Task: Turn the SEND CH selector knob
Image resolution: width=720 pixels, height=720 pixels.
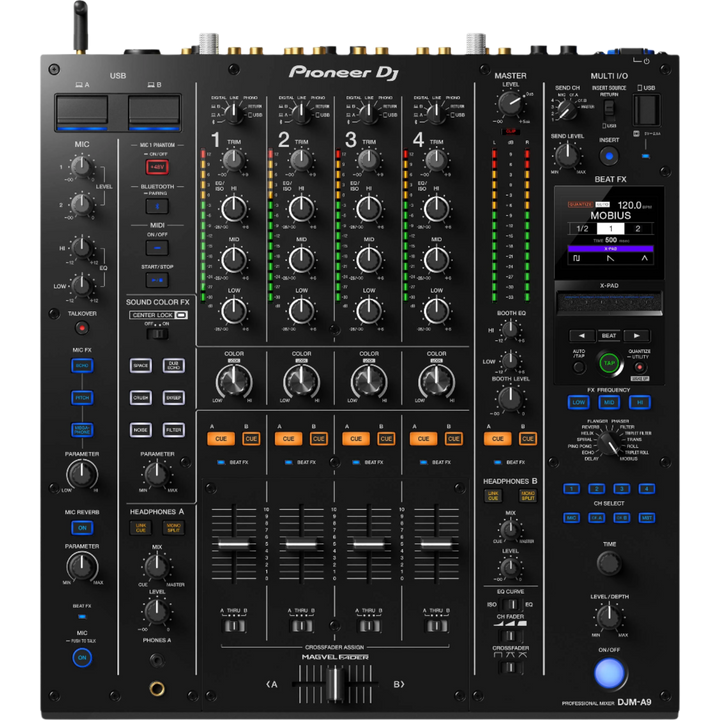Action: point(567,109)
